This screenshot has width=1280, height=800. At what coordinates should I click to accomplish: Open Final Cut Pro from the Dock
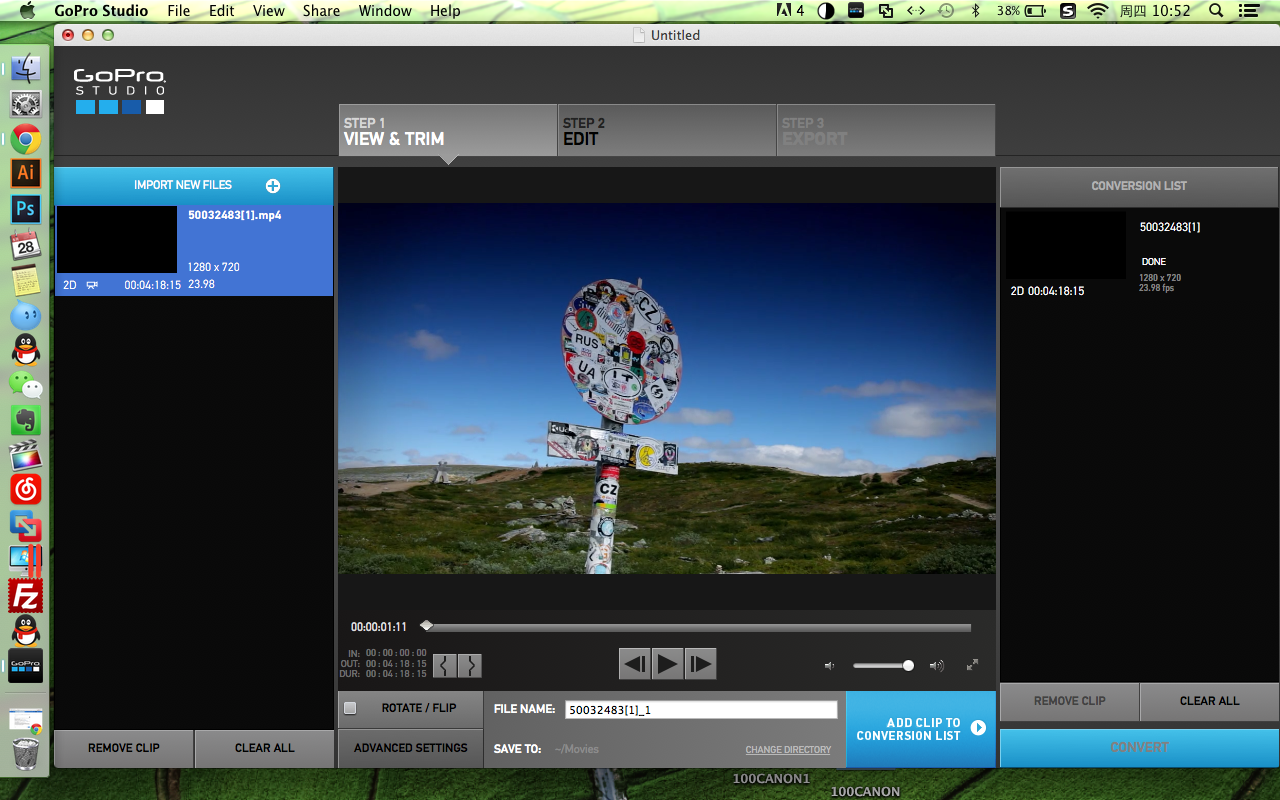25,455
